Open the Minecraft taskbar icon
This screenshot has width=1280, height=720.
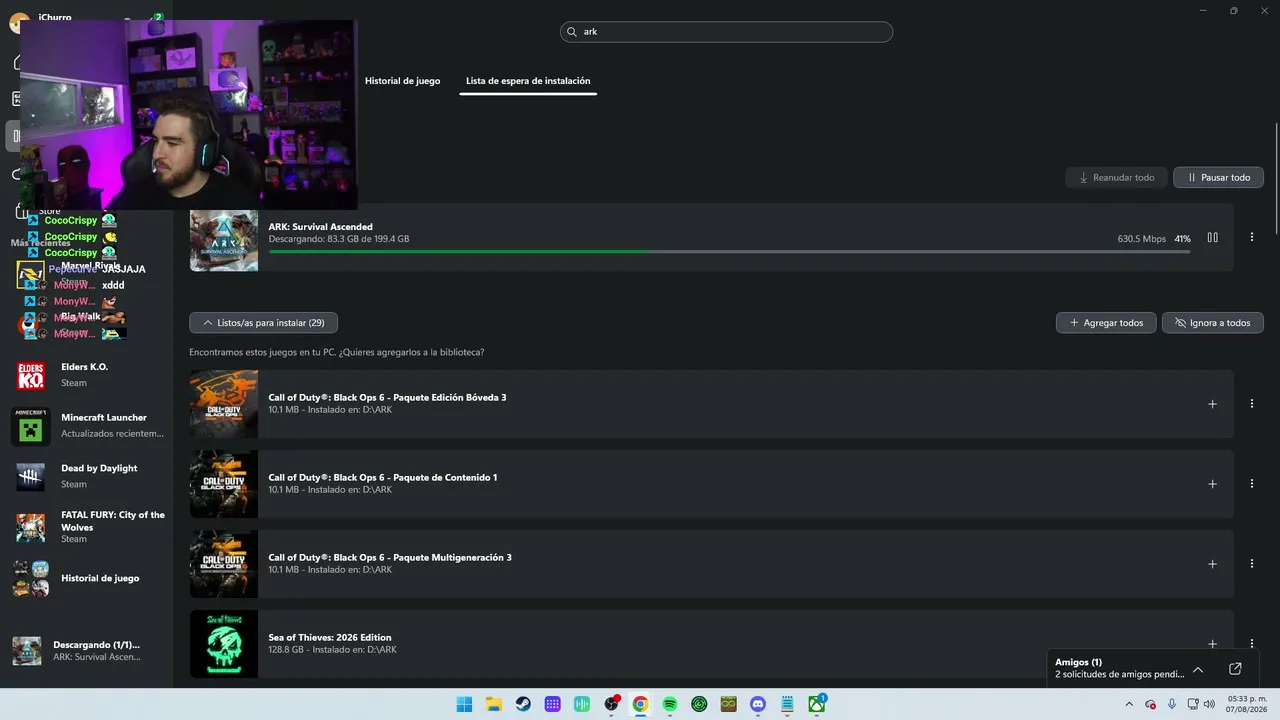[x=728, y=704]
